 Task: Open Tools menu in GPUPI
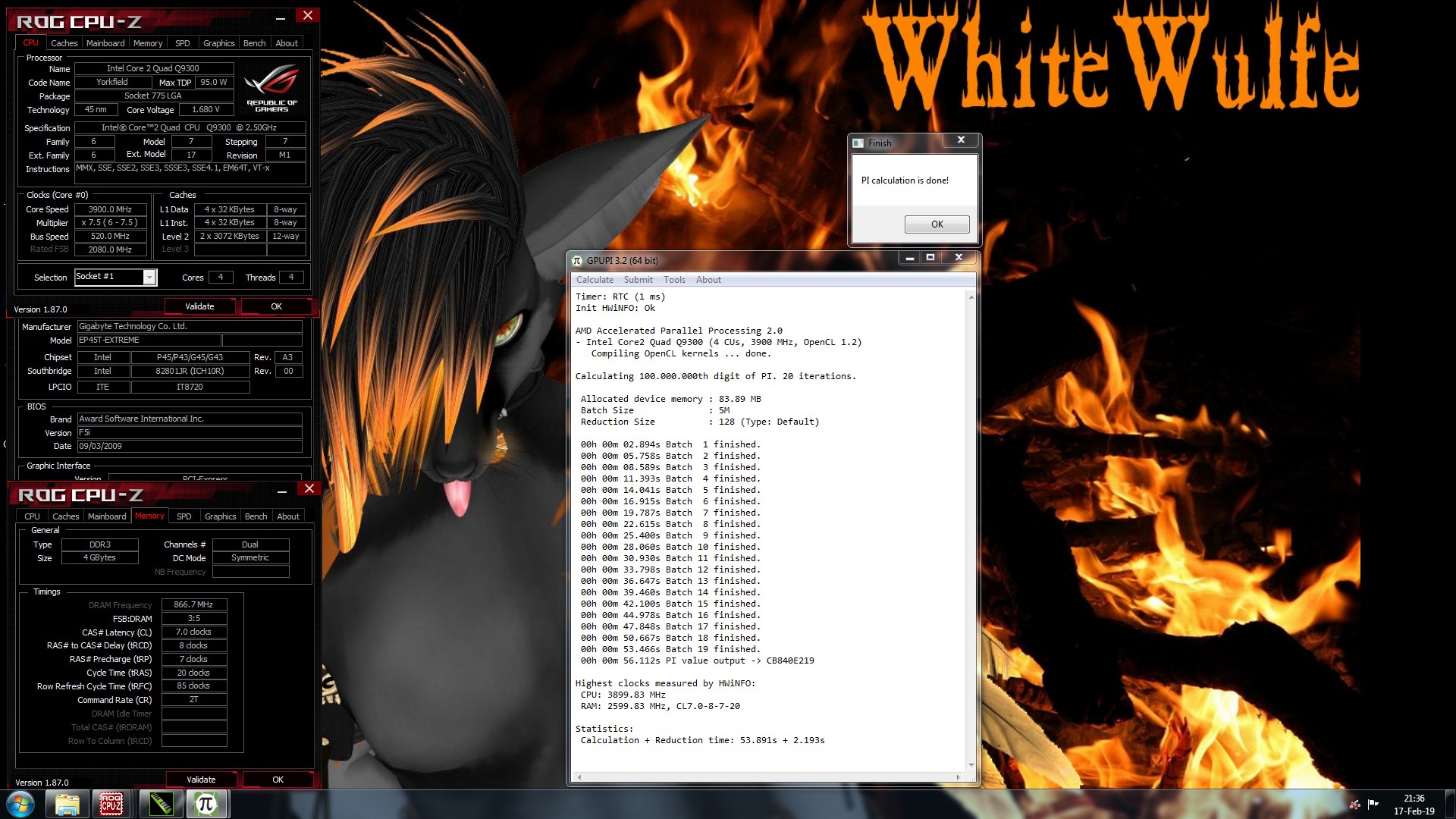click(674, 280)
